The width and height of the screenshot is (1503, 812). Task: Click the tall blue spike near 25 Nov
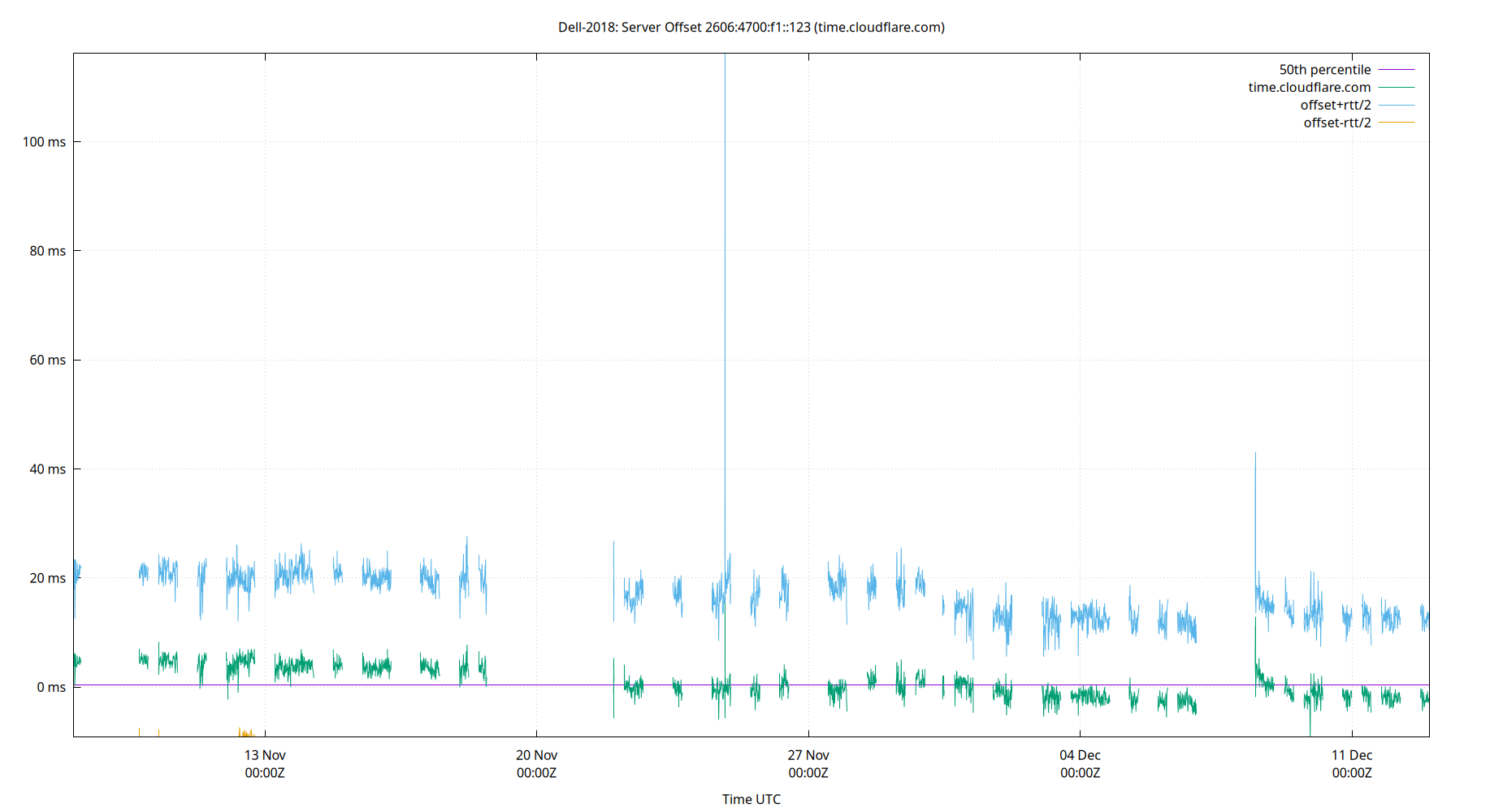(726, 325)
